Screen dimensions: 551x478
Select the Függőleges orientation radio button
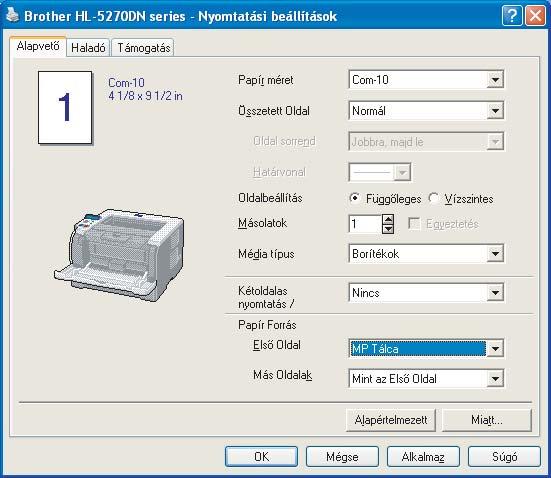point(355,198)
